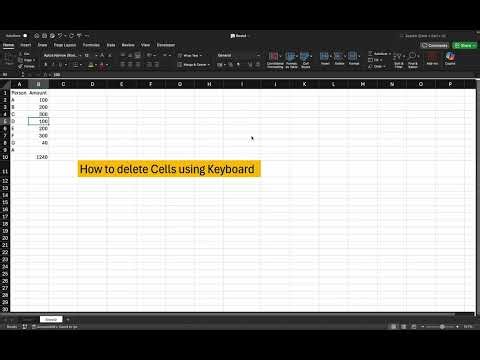The width and height of the screenshot is (480, 360).
Task: Open Format as Table gallery
Action: pos(291,60)
